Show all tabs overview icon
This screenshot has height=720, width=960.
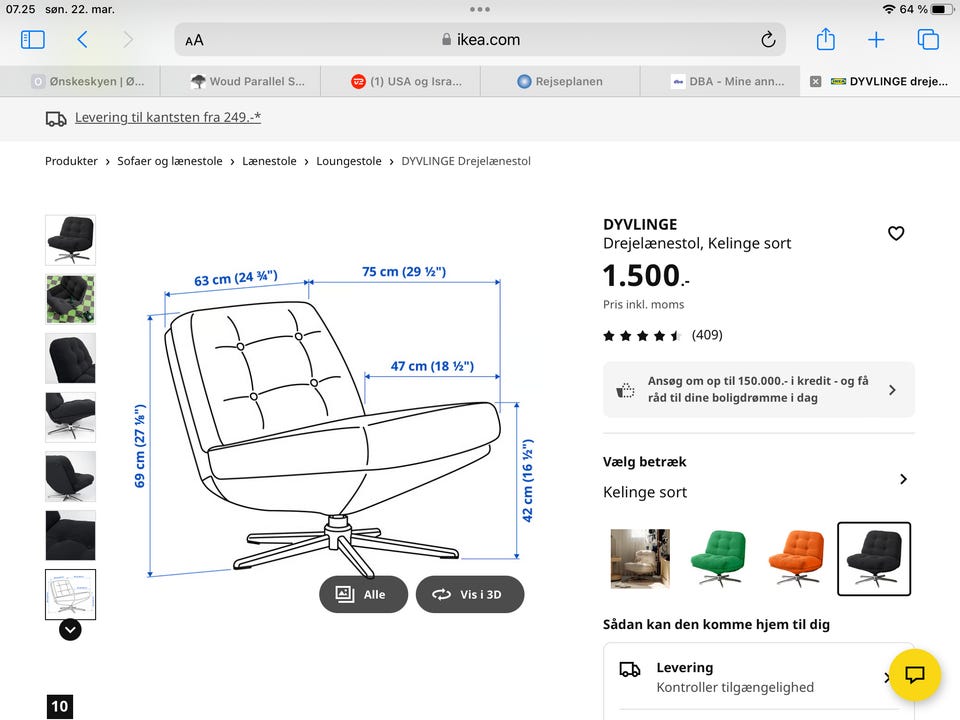click(x=928, y=40)
